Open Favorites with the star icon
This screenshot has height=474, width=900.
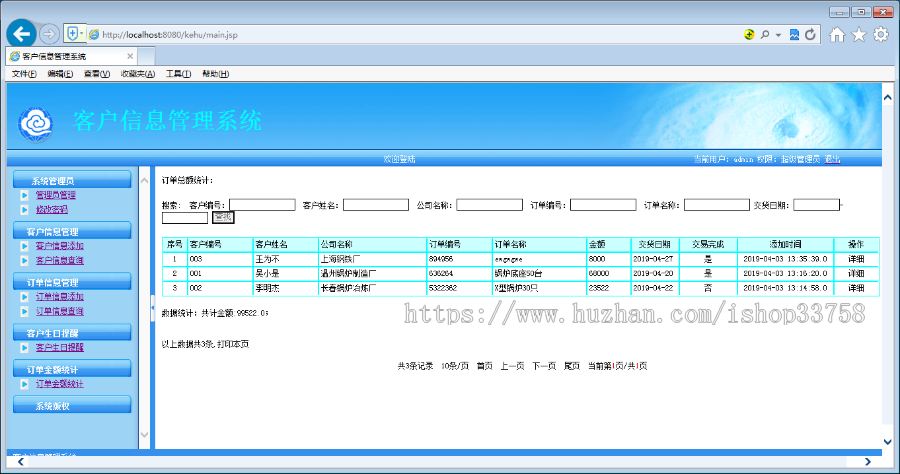[859, 35]
